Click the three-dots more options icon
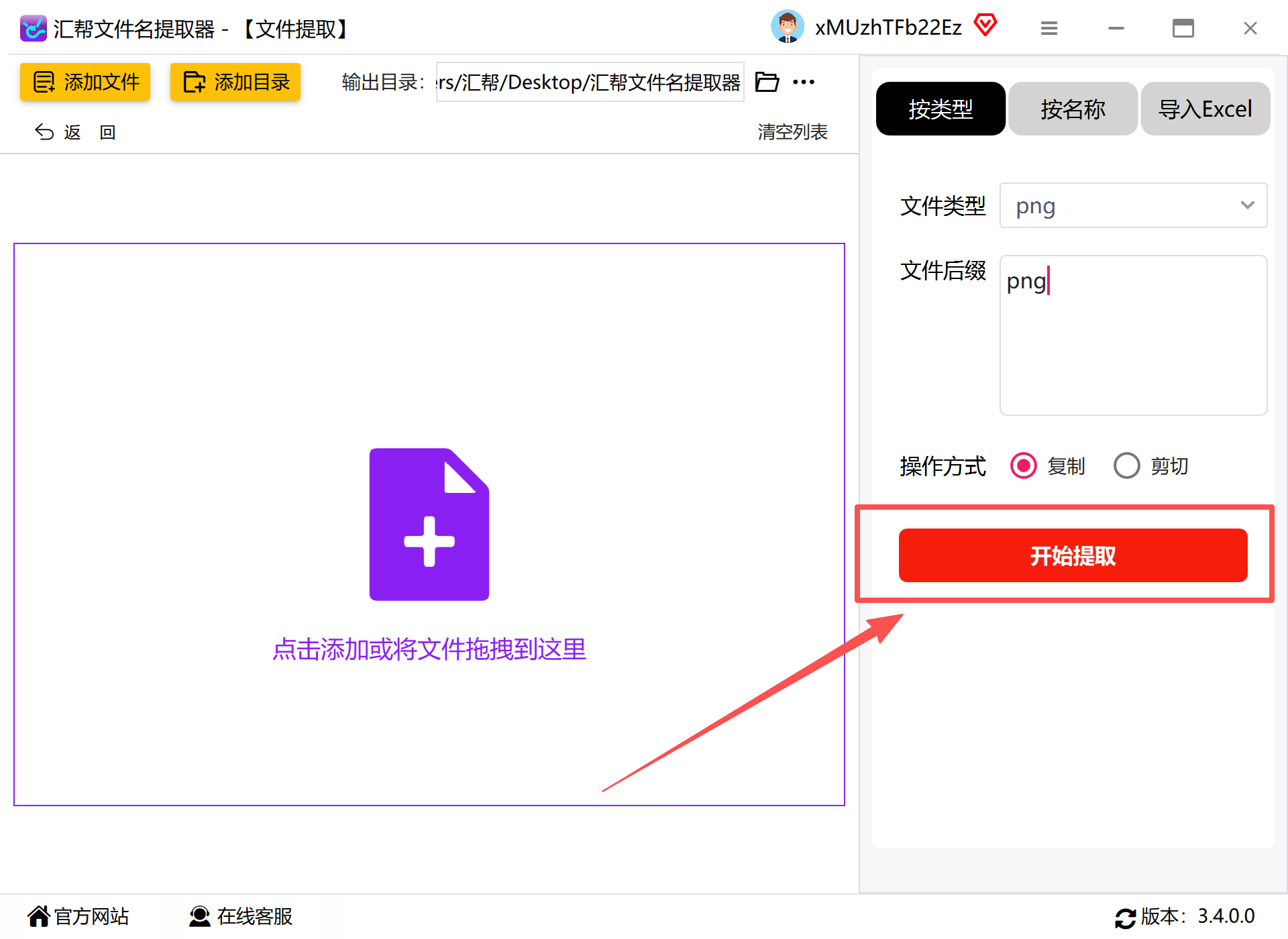 coord(803,82)
